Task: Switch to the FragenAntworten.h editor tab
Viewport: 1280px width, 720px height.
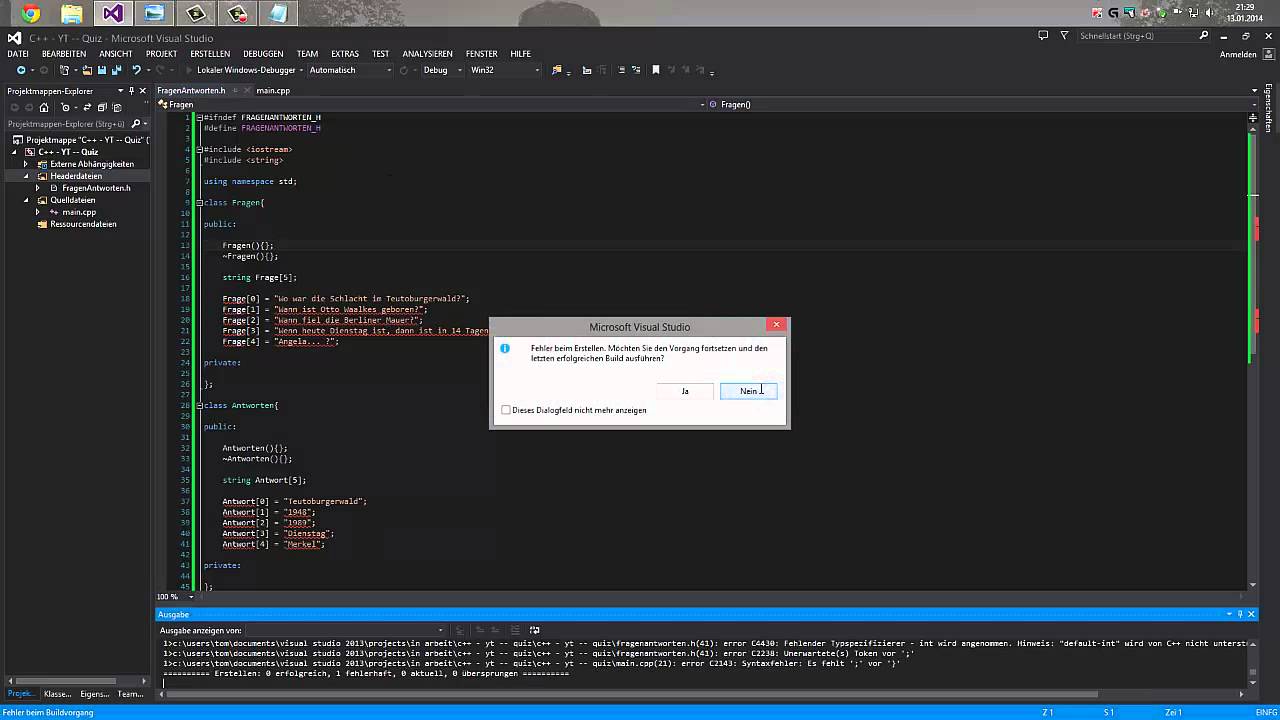Action: (x=191, y=90)
